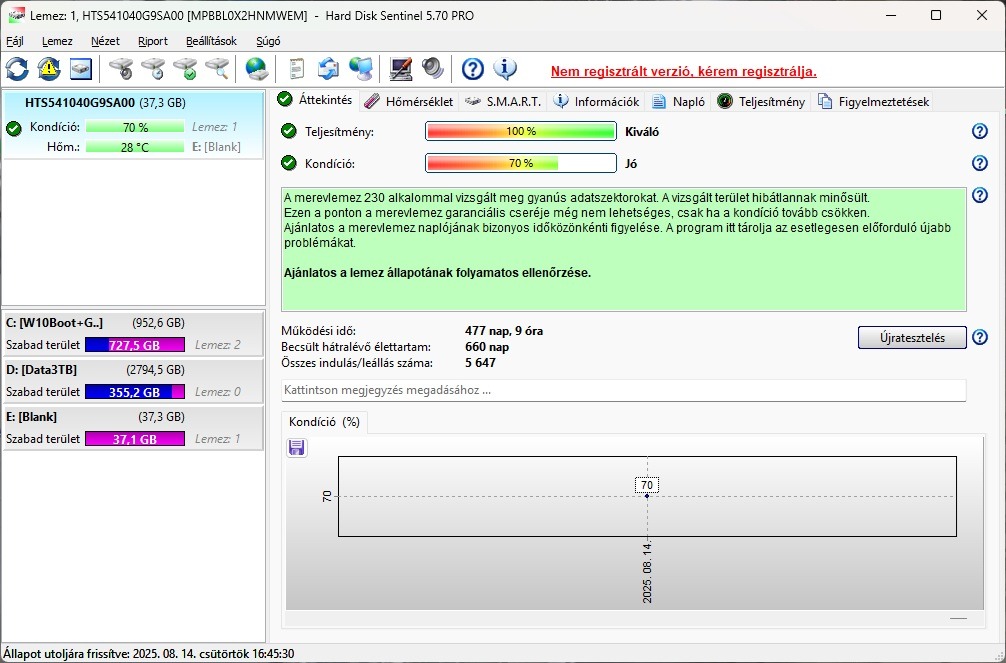Click help icon beside Teljesítmény bar

980,131
